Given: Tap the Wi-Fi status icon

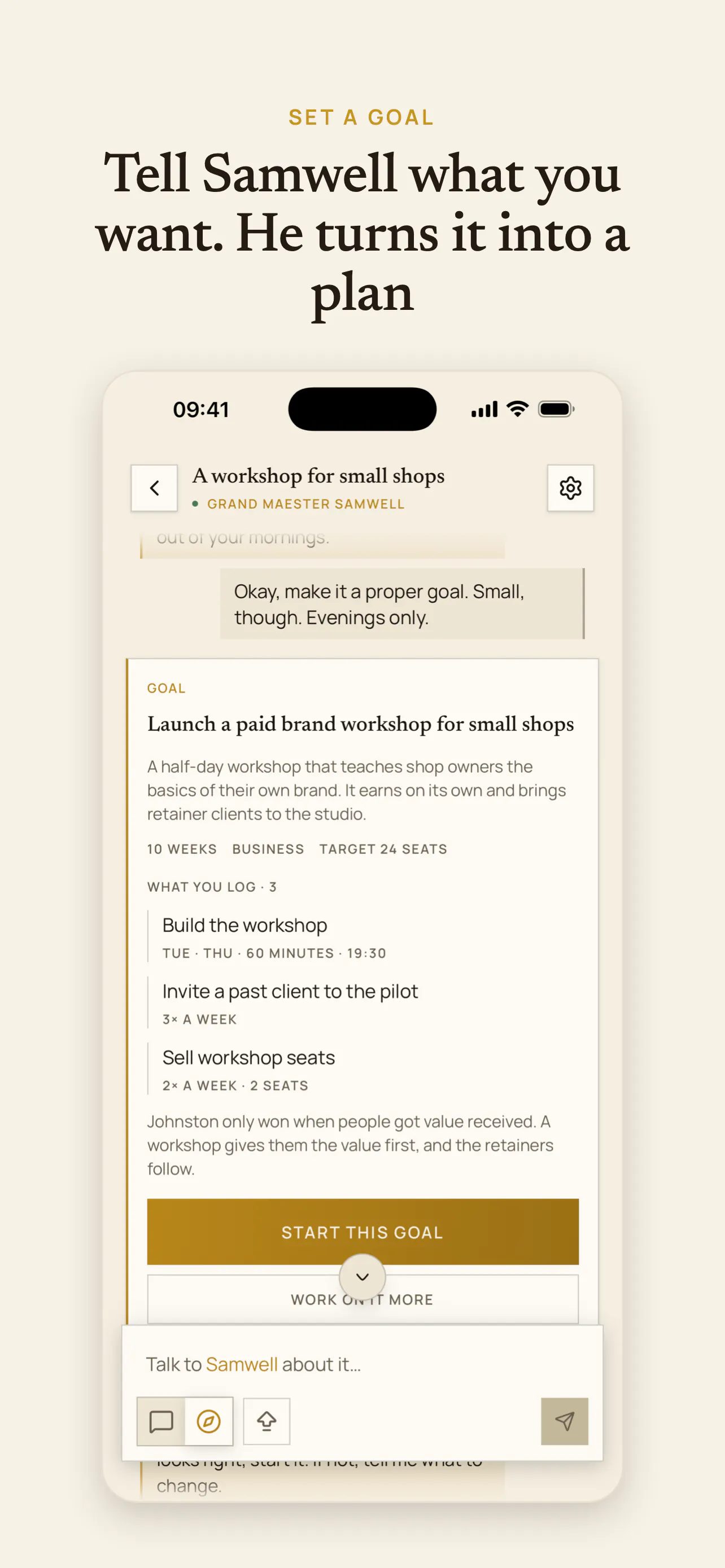Looking at the screenshot, I should pos(517,409).
